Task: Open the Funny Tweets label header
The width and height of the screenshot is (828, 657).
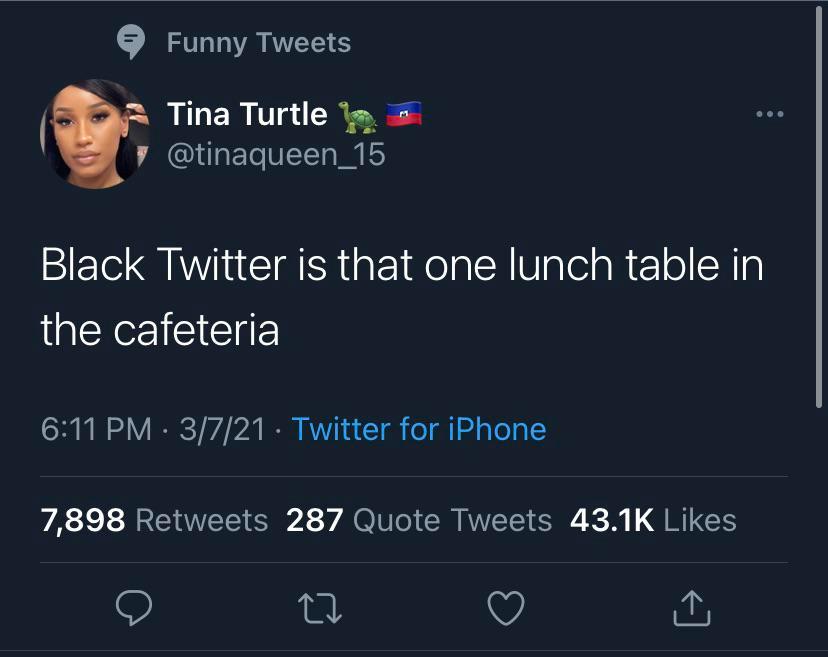Action: coord(260,42)
